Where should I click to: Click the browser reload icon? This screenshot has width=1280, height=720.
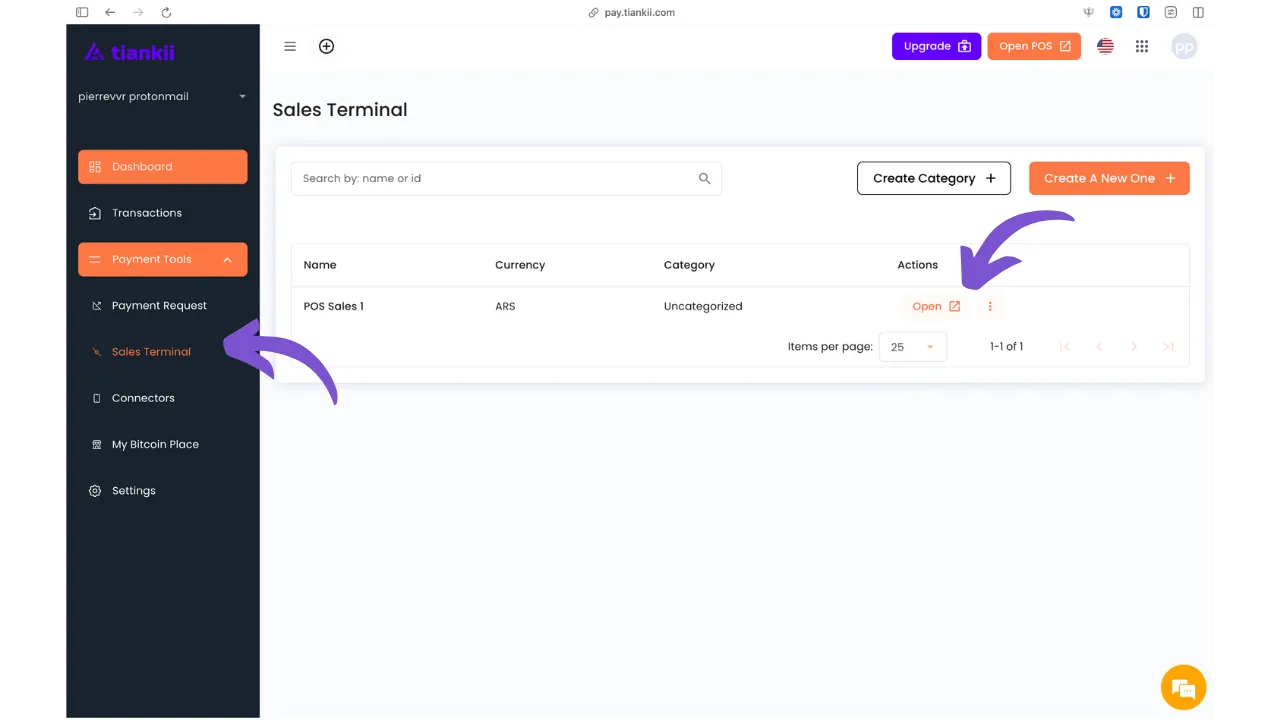pos(166,13)
